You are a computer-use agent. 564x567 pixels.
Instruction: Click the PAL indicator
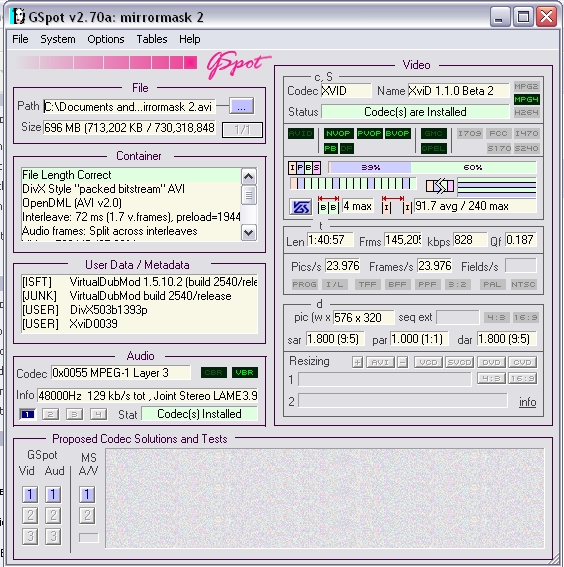[x=492, y=284]
